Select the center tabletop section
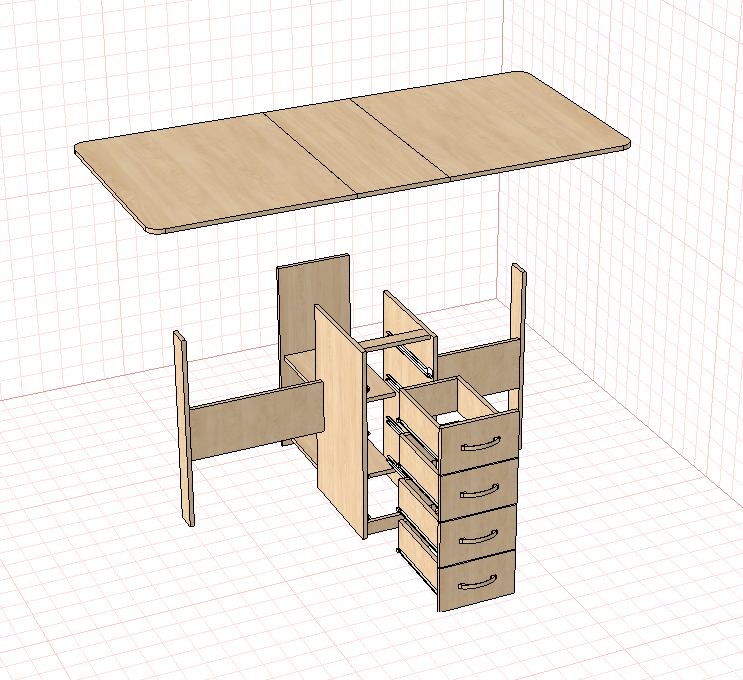 [356, 147]
